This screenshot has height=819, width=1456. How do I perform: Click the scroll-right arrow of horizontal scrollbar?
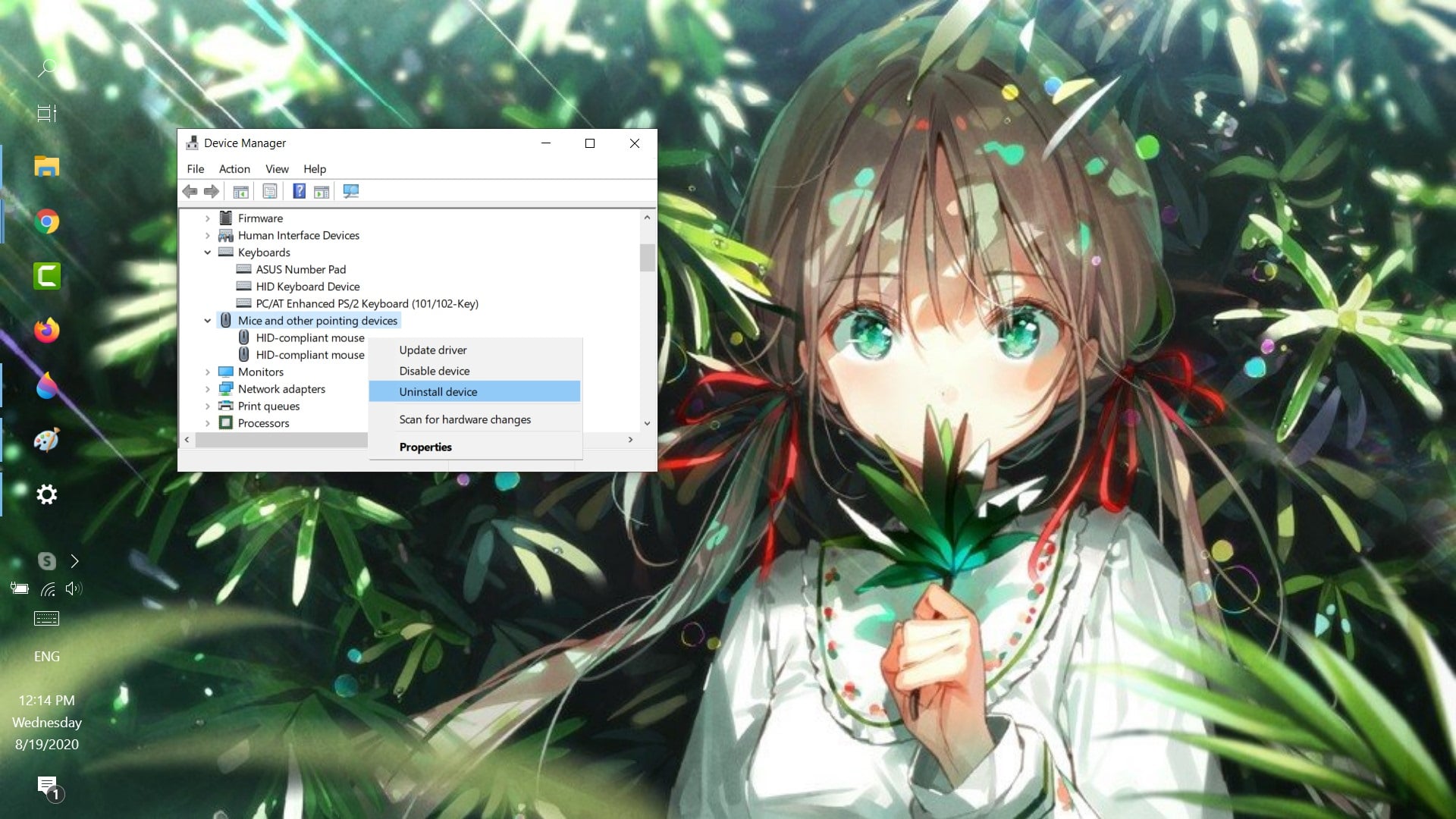(630, 440)
